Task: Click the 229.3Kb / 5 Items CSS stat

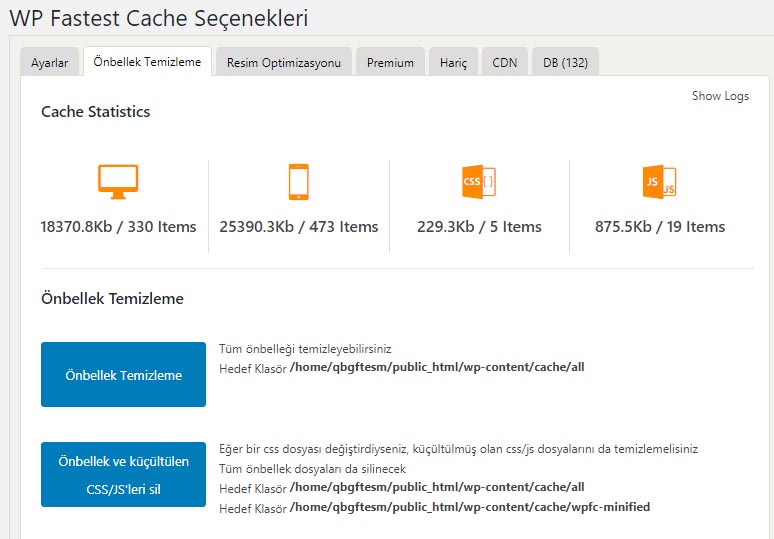Action: (479, 227)
